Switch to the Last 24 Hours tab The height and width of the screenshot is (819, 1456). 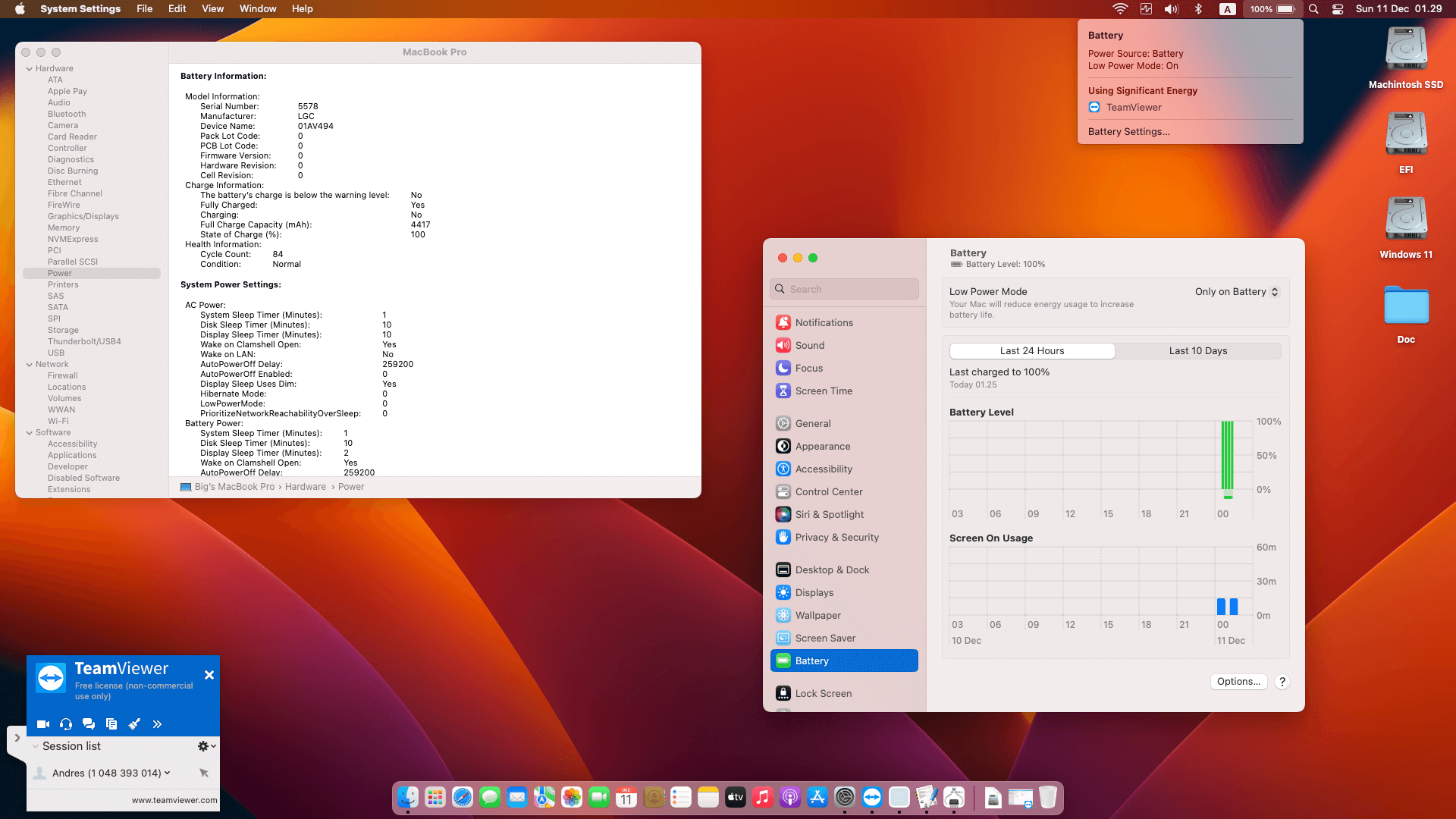coord(1032,351)
